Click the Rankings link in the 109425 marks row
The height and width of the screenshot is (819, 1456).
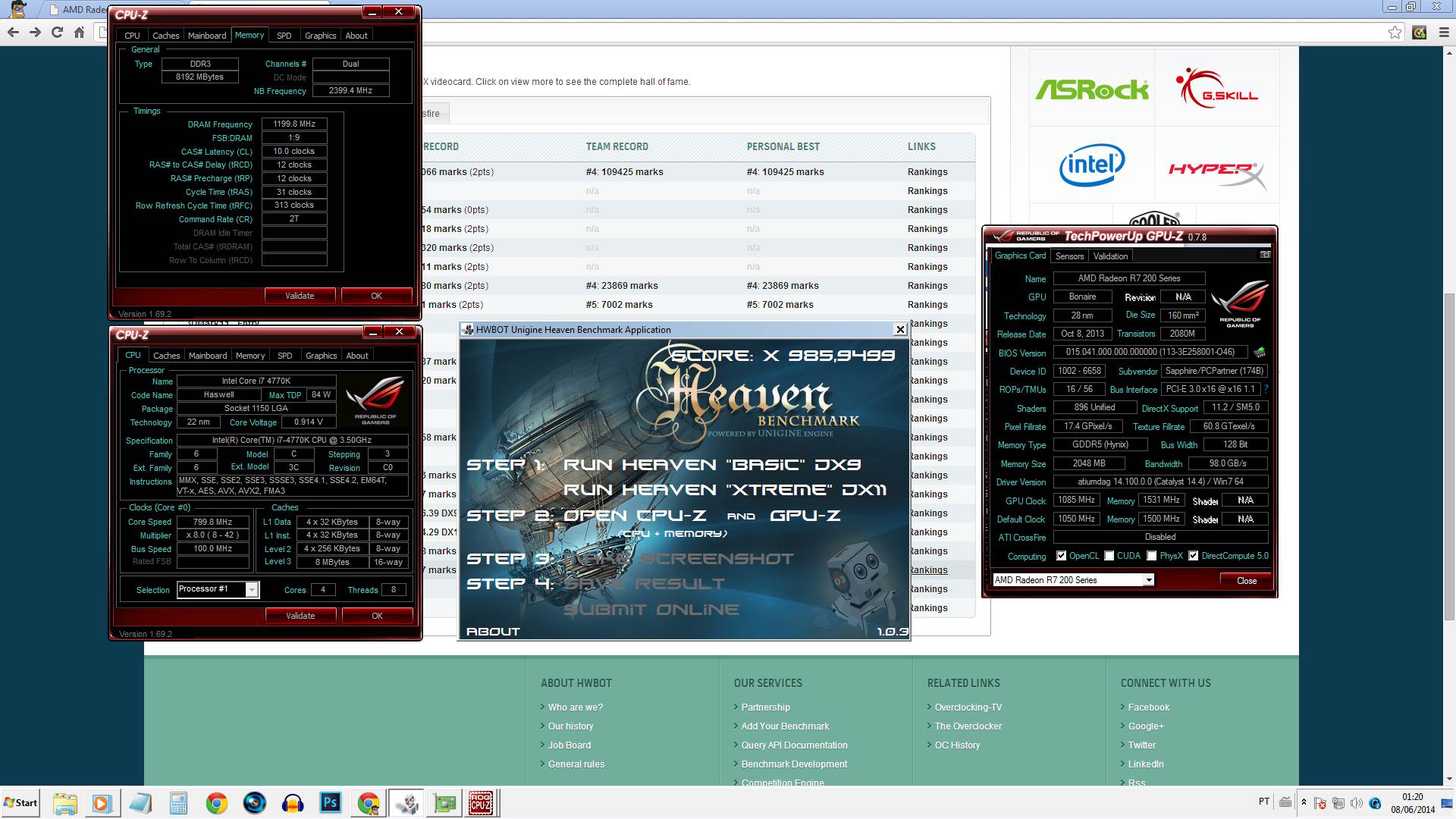click(x=927, y=172)
